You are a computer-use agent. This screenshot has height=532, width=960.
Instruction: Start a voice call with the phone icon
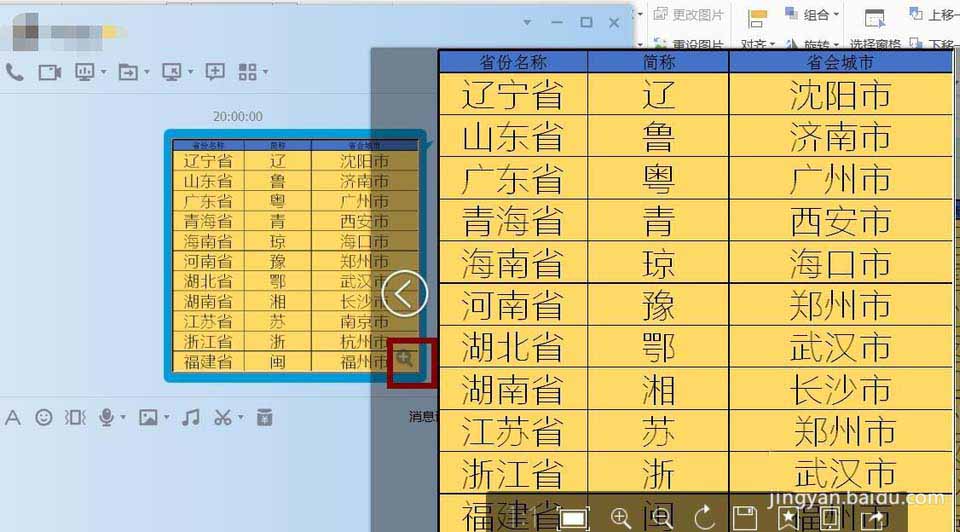click(15, 72)
